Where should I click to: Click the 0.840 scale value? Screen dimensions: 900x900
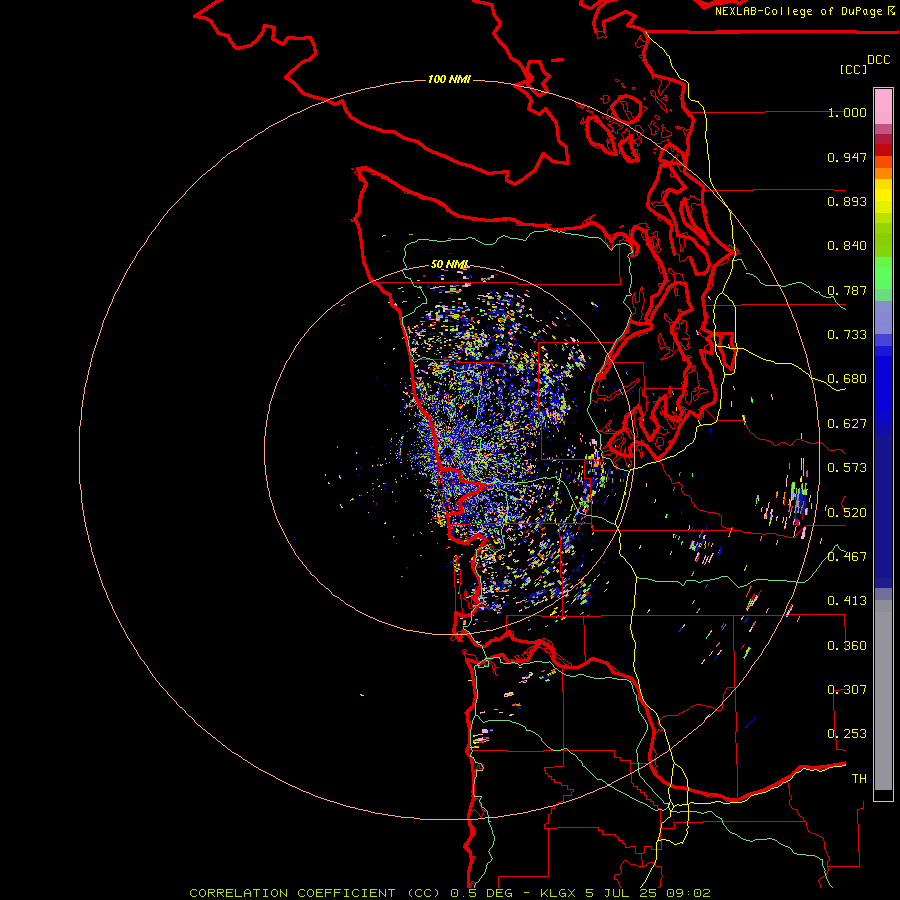[847, 246]
